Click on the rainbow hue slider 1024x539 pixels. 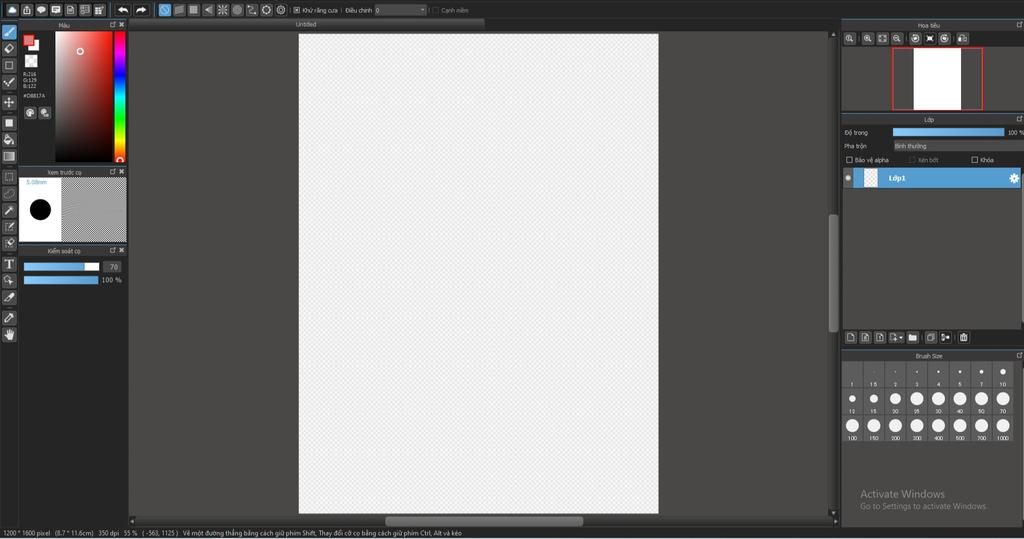click(x=120, y=97)
